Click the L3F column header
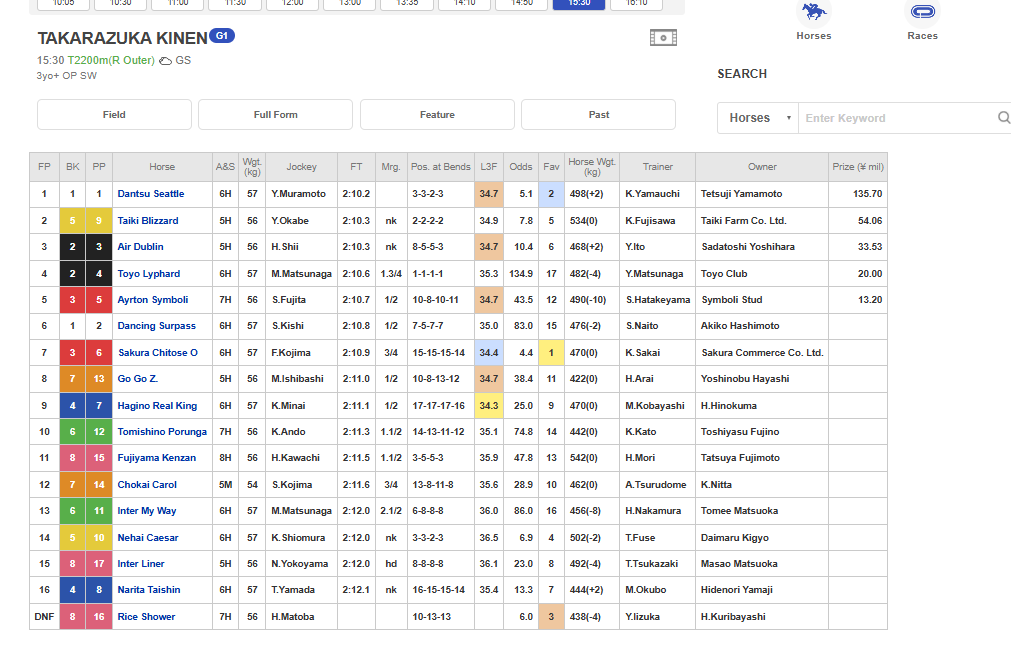 489,167
